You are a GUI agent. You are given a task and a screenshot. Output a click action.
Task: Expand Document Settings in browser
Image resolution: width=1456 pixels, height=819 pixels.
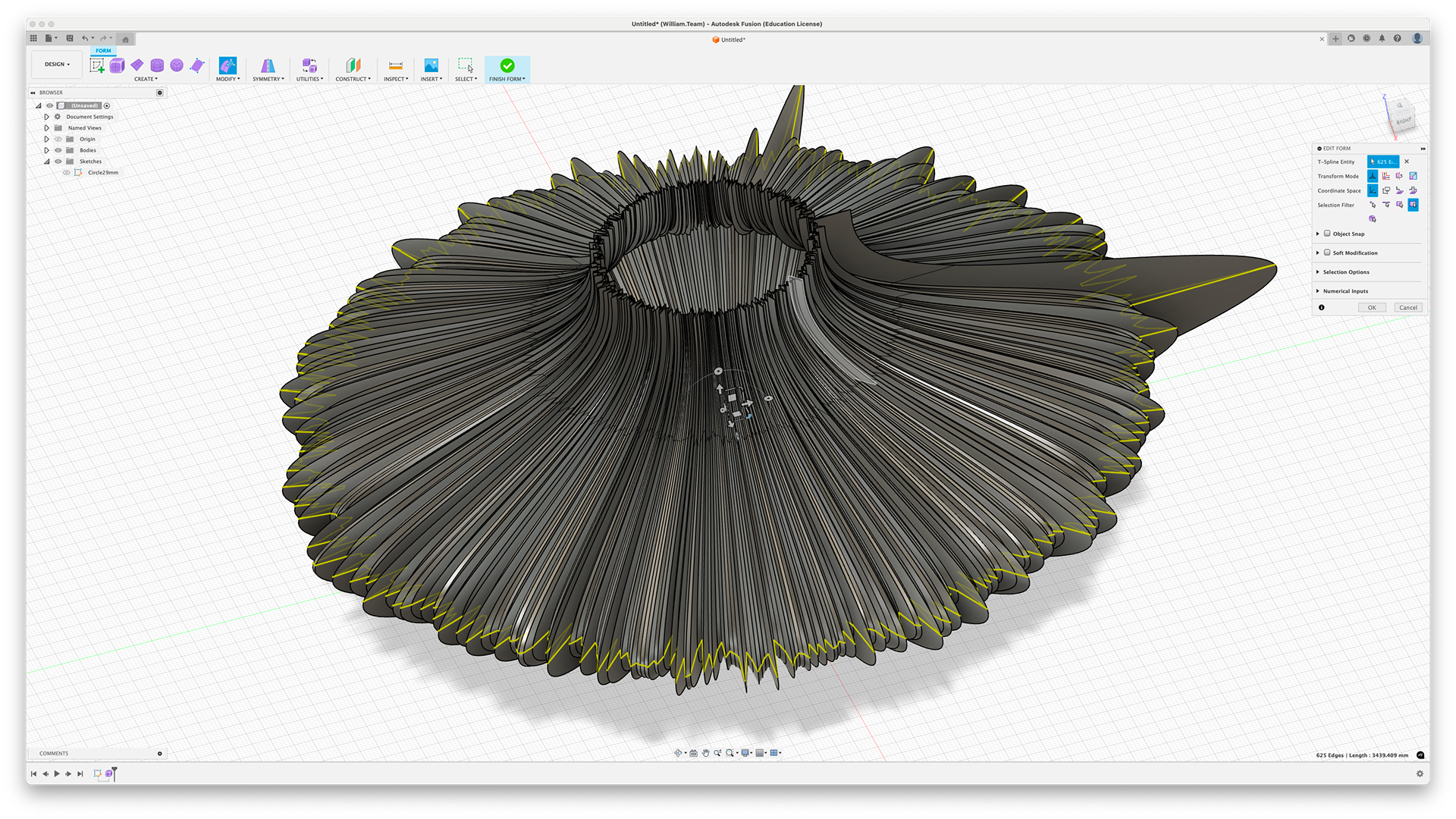click(x=47, y=117)
